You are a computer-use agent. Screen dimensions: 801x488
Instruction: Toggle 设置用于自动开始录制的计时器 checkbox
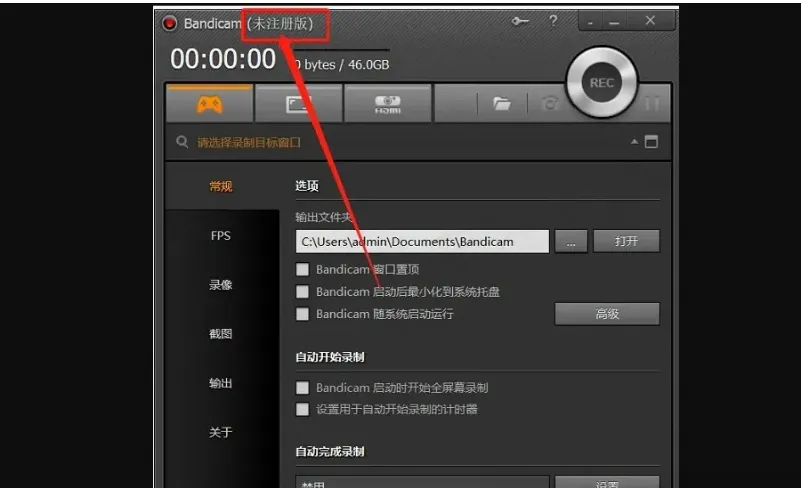(x=302, y=409)
